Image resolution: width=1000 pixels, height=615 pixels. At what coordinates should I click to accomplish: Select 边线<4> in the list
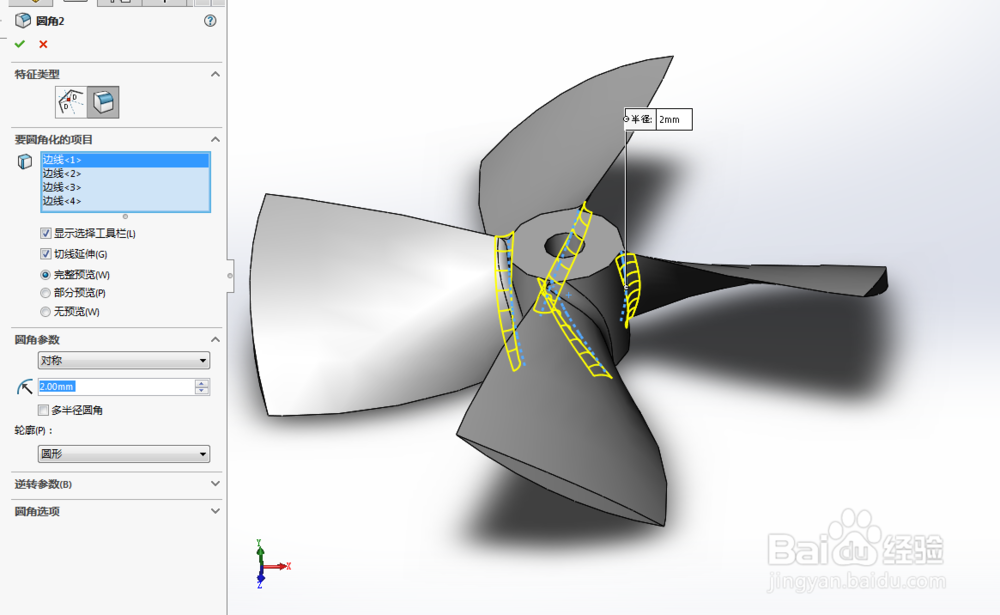click(125, 201)
